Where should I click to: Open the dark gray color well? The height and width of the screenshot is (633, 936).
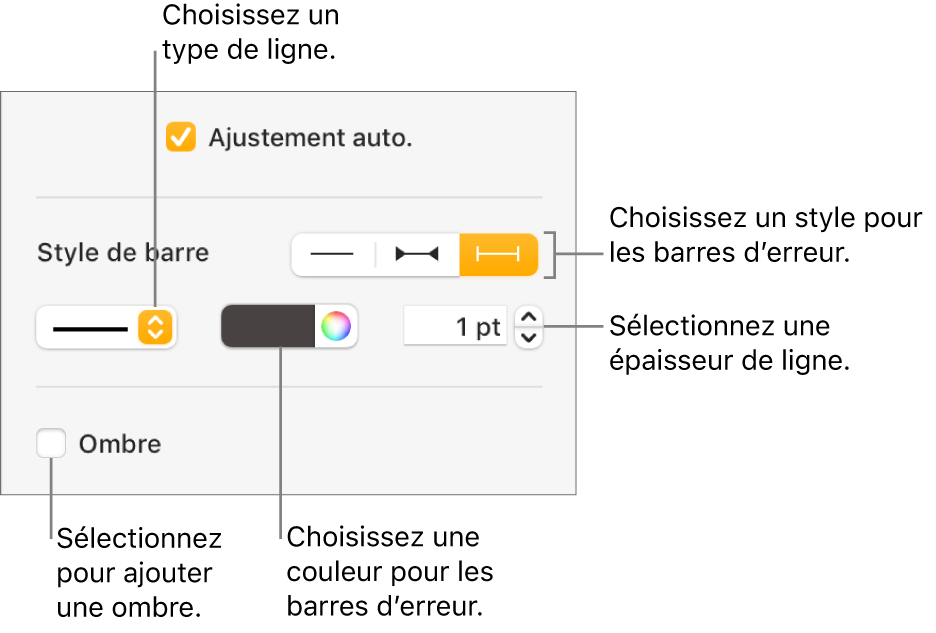(x=268, y=327)
